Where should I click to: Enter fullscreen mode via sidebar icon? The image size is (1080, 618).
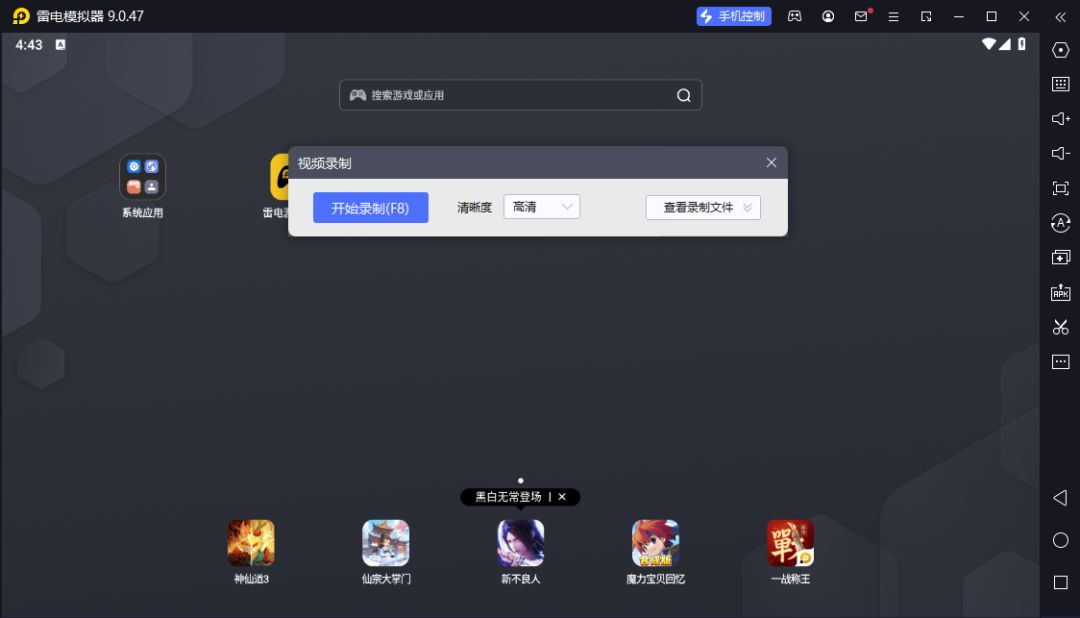[1060, 187]
